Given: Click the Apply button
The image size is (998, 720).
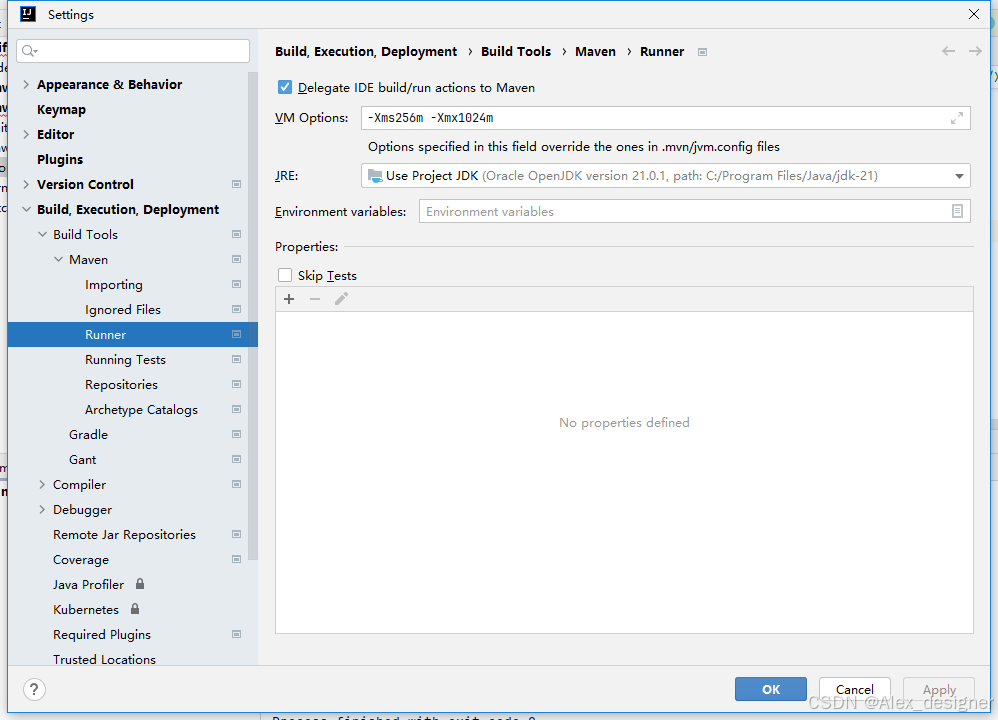Looking at the screenshot, I should coord(939,689).
